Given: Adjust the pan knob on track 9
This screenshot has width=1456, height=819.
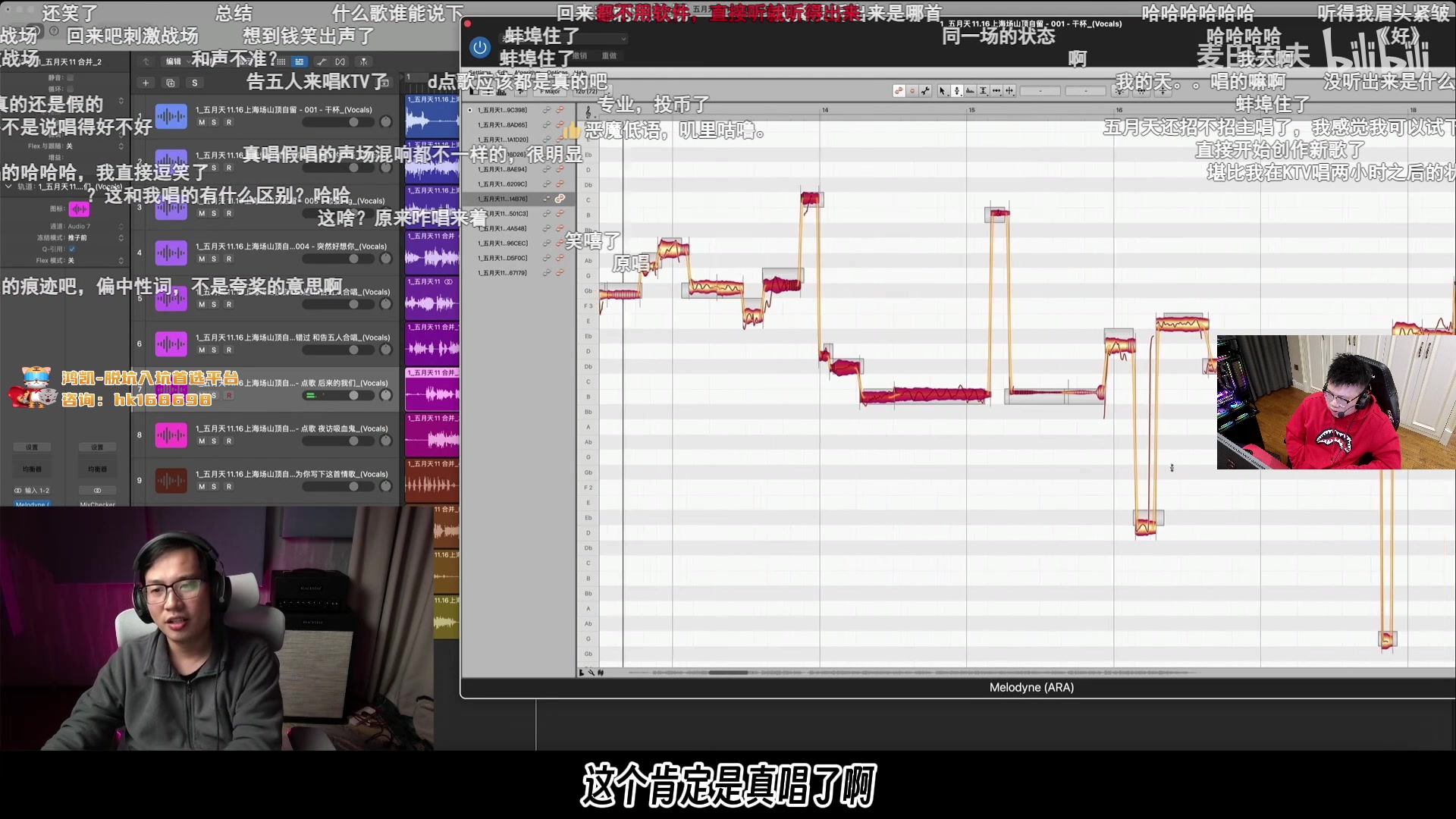Looking at the screenshot, I should coord(386,486).
